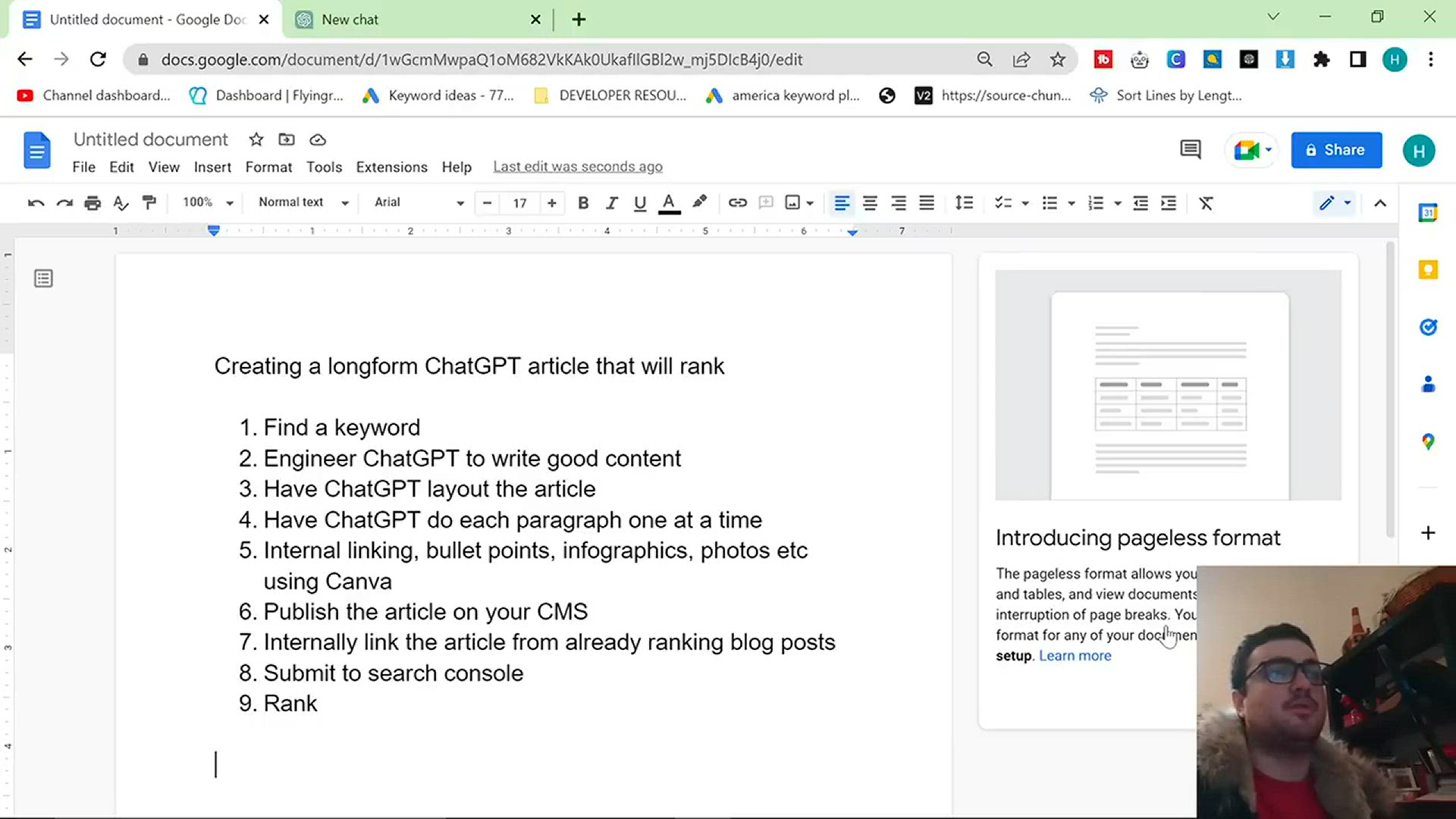
Task: Expand the insert image dropdown arrow
Action: coord(810,203)
